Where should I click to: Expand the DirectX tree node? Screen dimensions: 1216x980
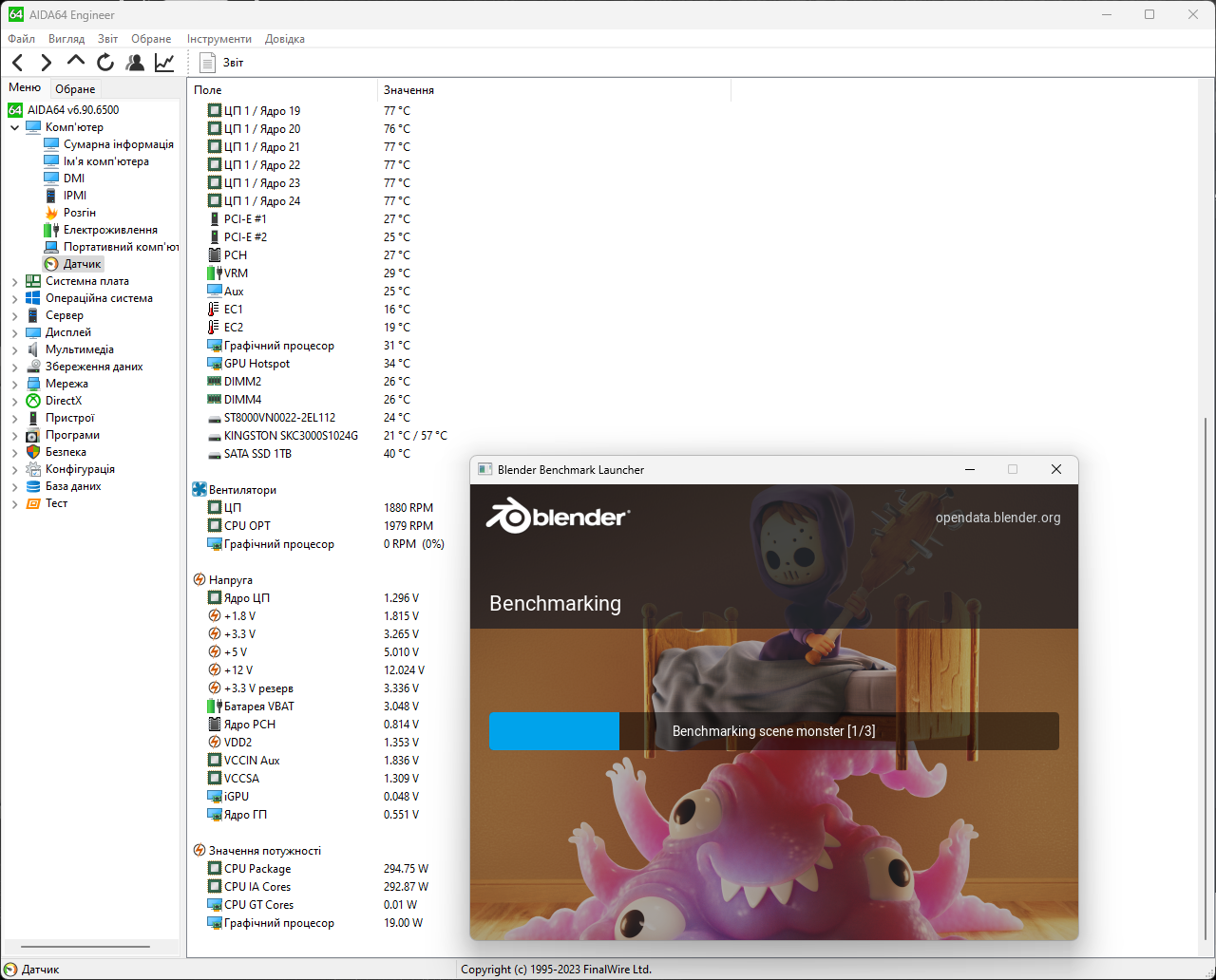point(15,401)
